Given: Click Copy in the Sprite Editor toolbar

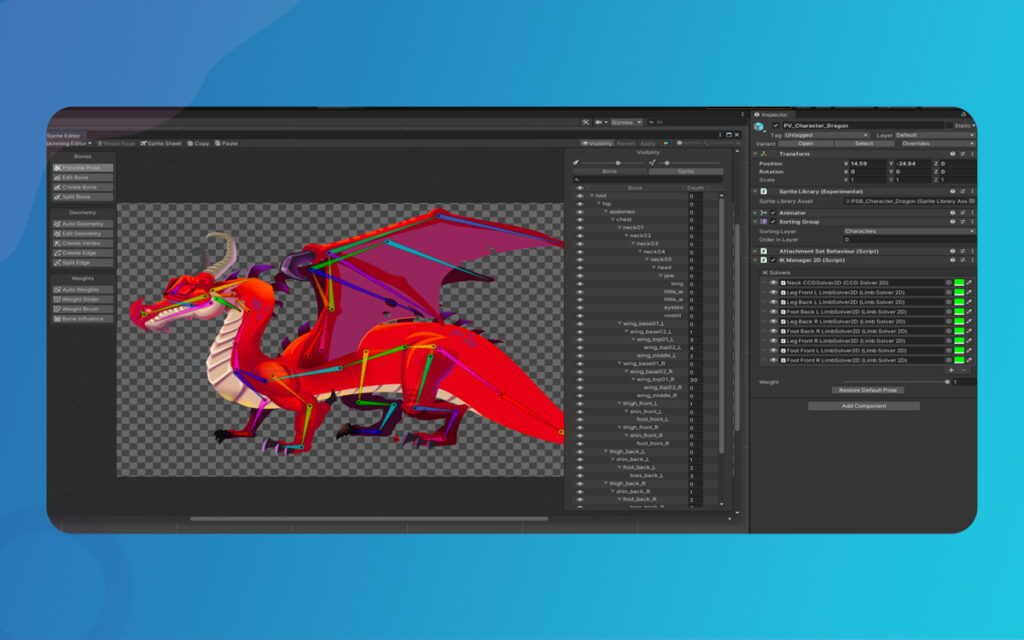Looking at the screenshot, I should (x=200, y=143).
